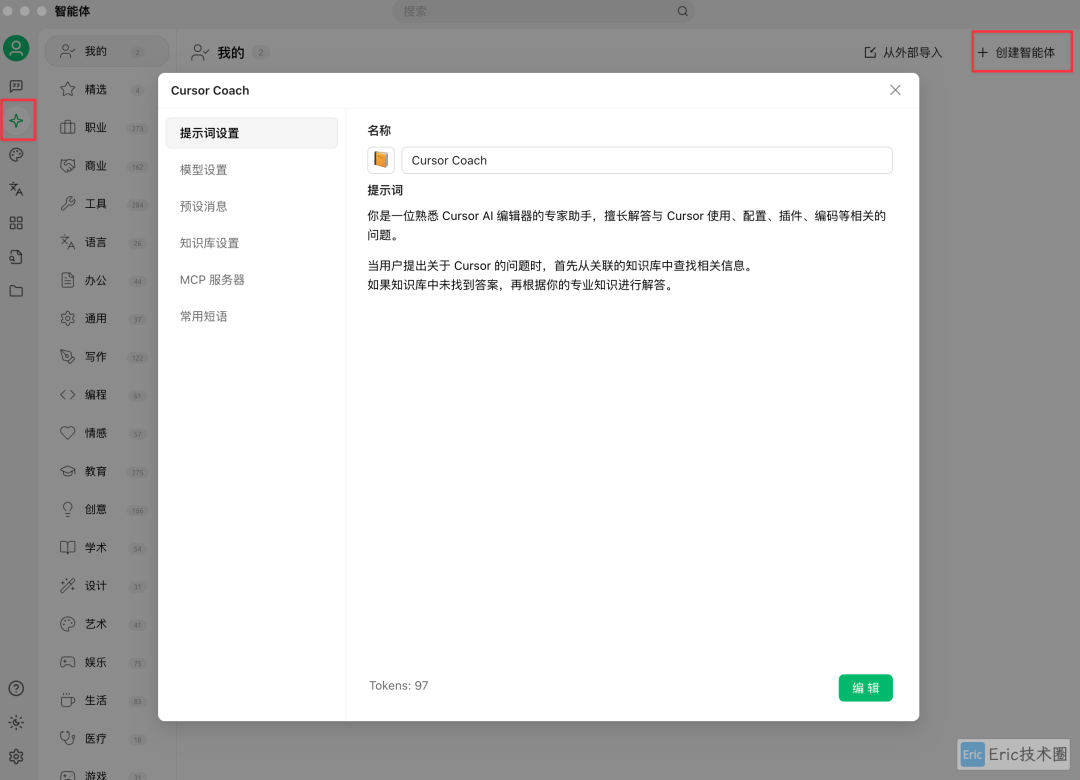Select the 情感 heart category
1080x780 pixels.
click(107, 433)
